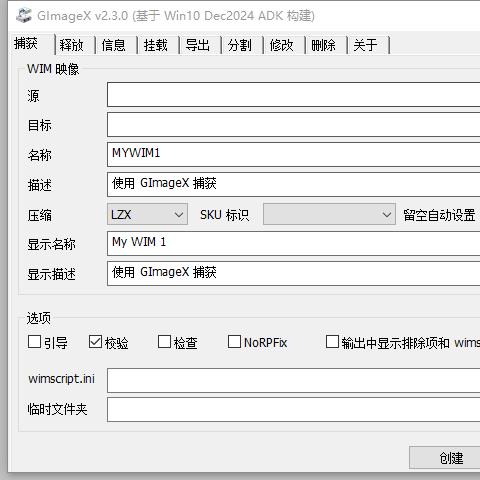Screen dimensions: 480x480
Task: Click the GImageX app icon in title bar
Action: click(x=24, y=15)
